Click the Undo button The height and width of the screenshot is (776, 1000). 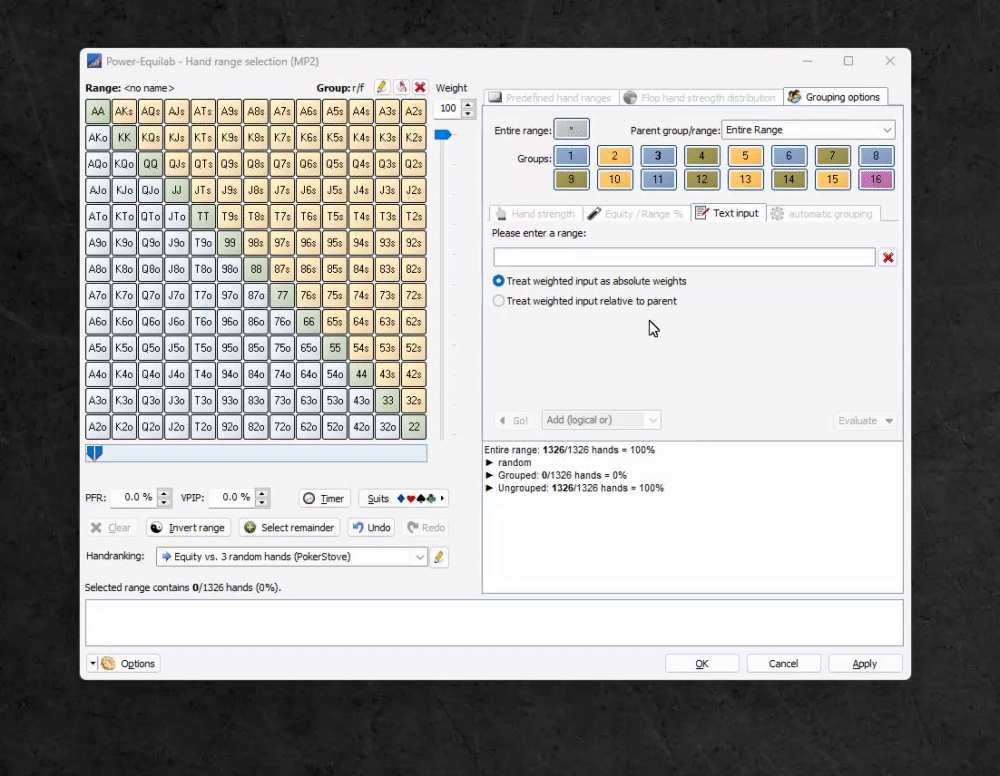[x=371, y=528]
